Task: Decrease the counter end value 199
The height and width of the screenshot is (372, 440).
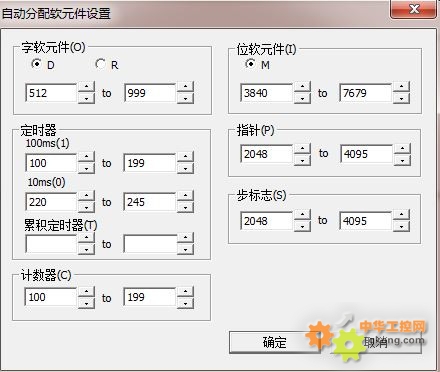Action: pos(185,303)
